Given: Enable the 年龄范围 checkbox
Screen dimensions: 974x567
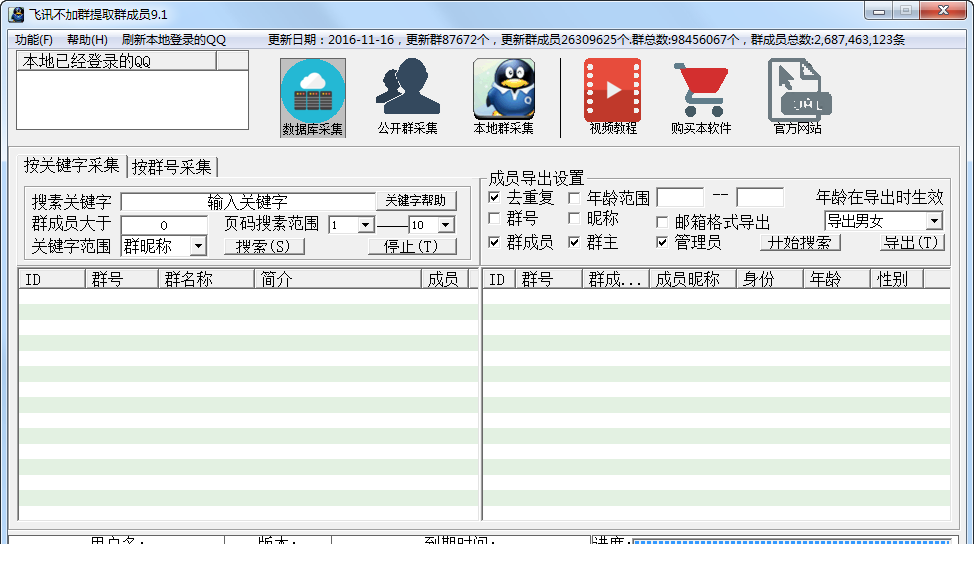Looking at the screenshot, I should click(x=574, y=197).
